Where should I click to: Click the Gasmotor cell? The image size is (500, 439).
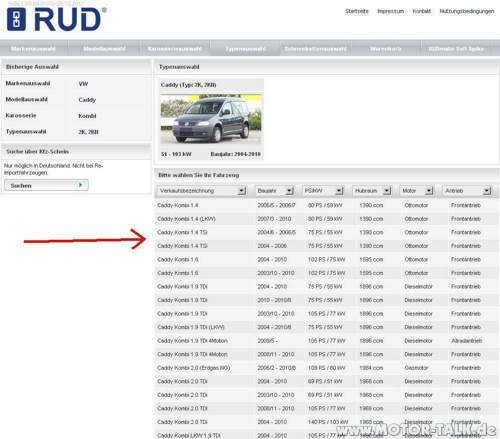[416, 368]
